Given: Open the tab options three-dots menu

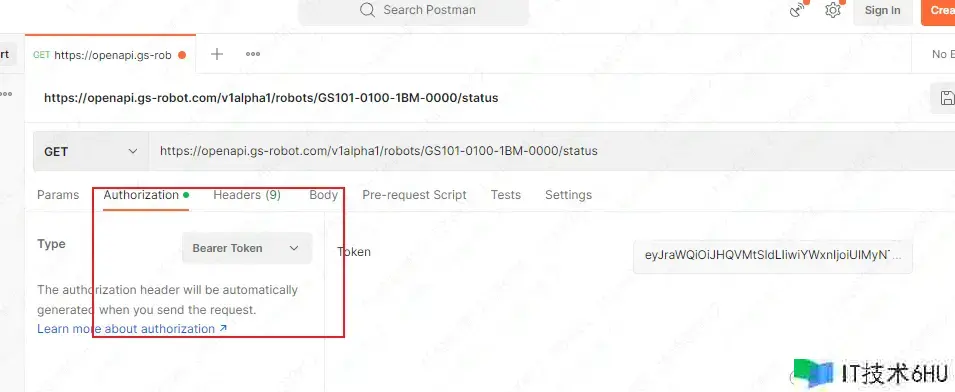Looking at the screenshot, I should click(253, 54).
